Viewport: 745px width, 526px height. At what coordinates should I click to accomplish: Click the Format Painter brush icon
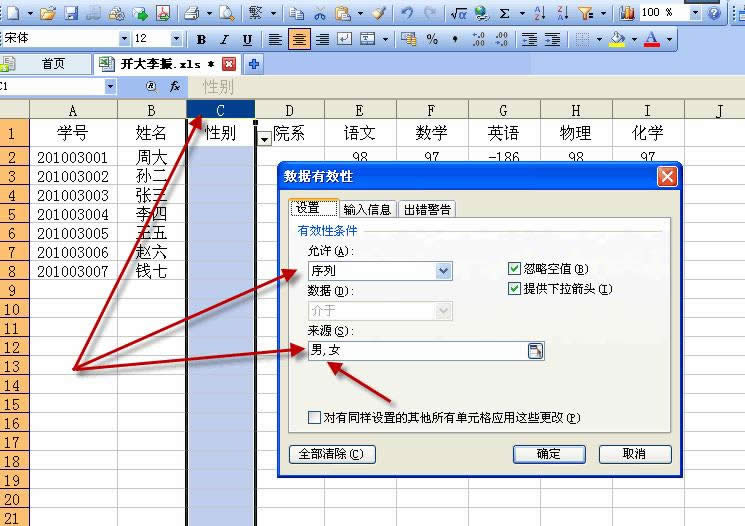[379, 13]
